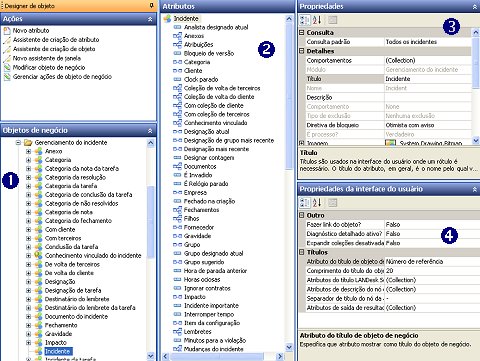This screenshot has width=480, height=361.
Task: Open Gerenciar ações de objeto de negócio
Action: [x=62, y=77]
